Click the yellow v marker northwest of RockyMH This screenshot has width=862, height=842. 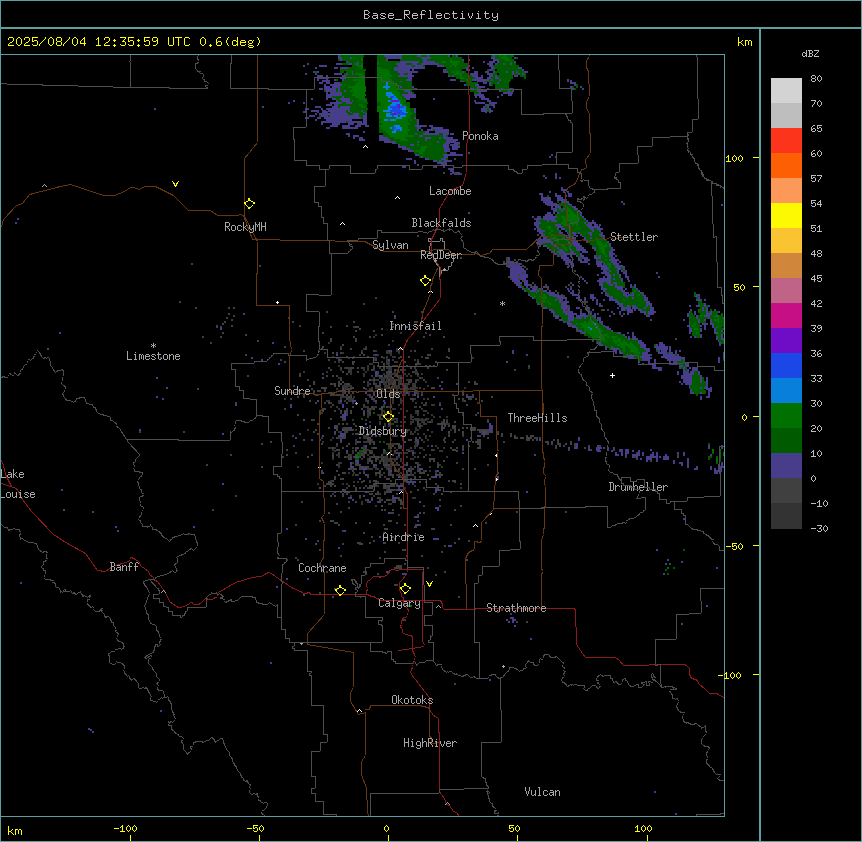point(175,184)
